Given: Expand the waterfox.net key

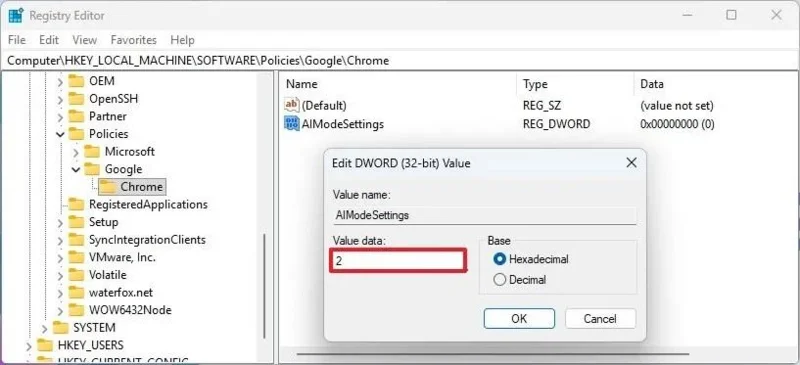Looking at the screenshot, I should click(60, 293).
